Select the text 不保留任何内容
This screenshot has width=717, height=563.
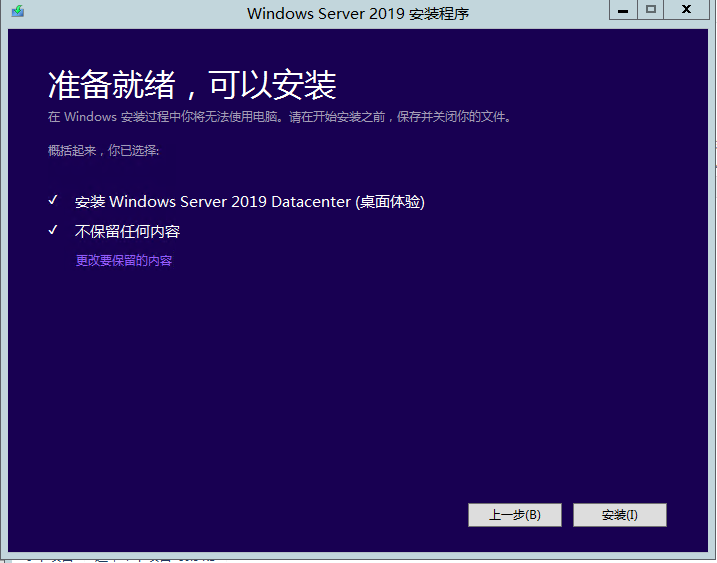[x=128, y=231]
